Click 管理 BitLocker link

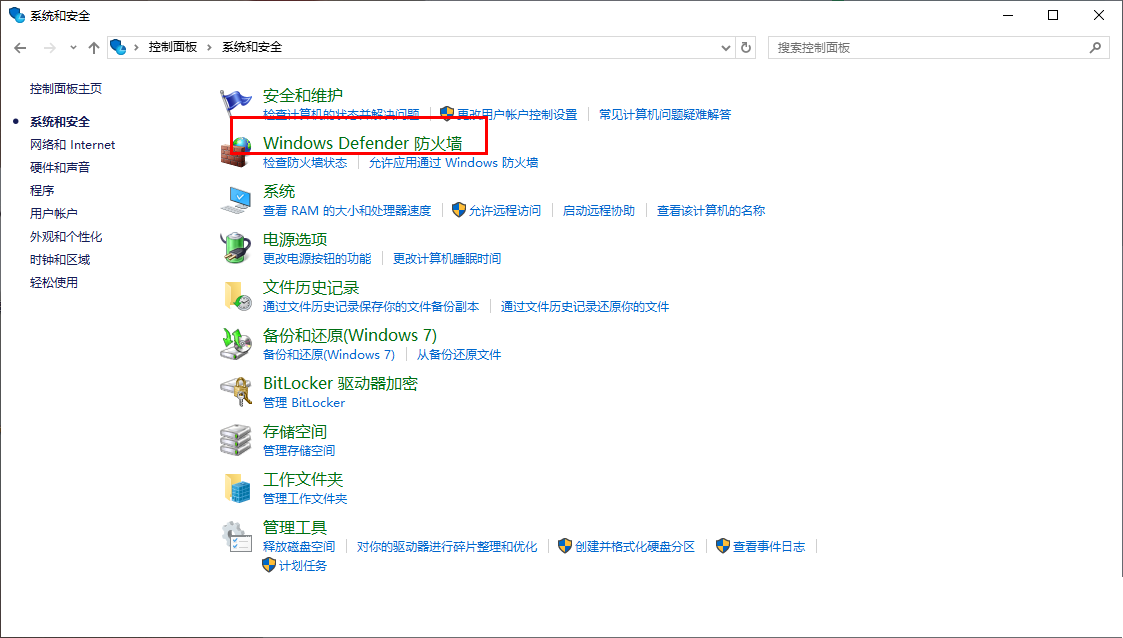[x=304, y=402]
